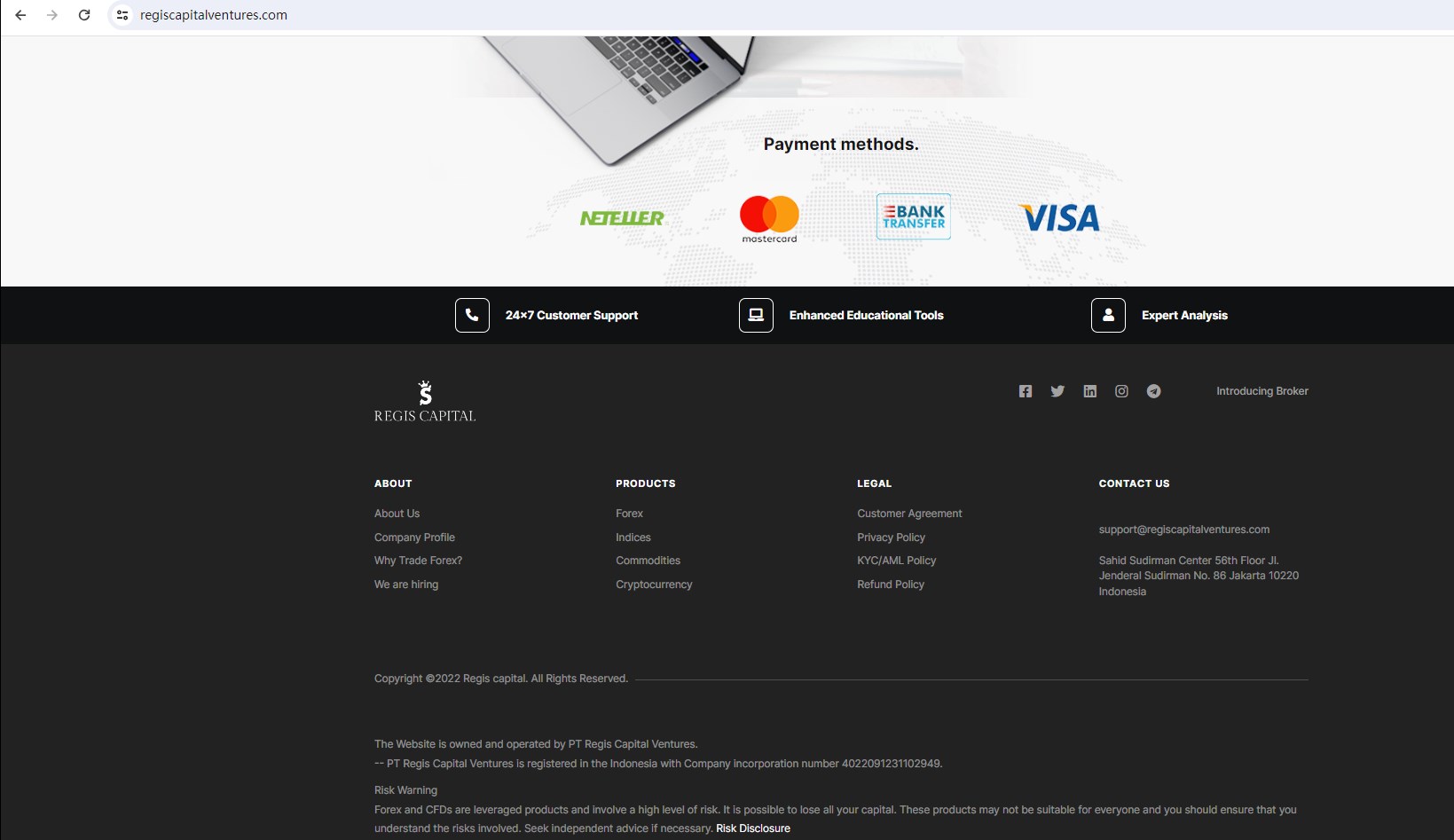Open the Facebook social page

1026,391
